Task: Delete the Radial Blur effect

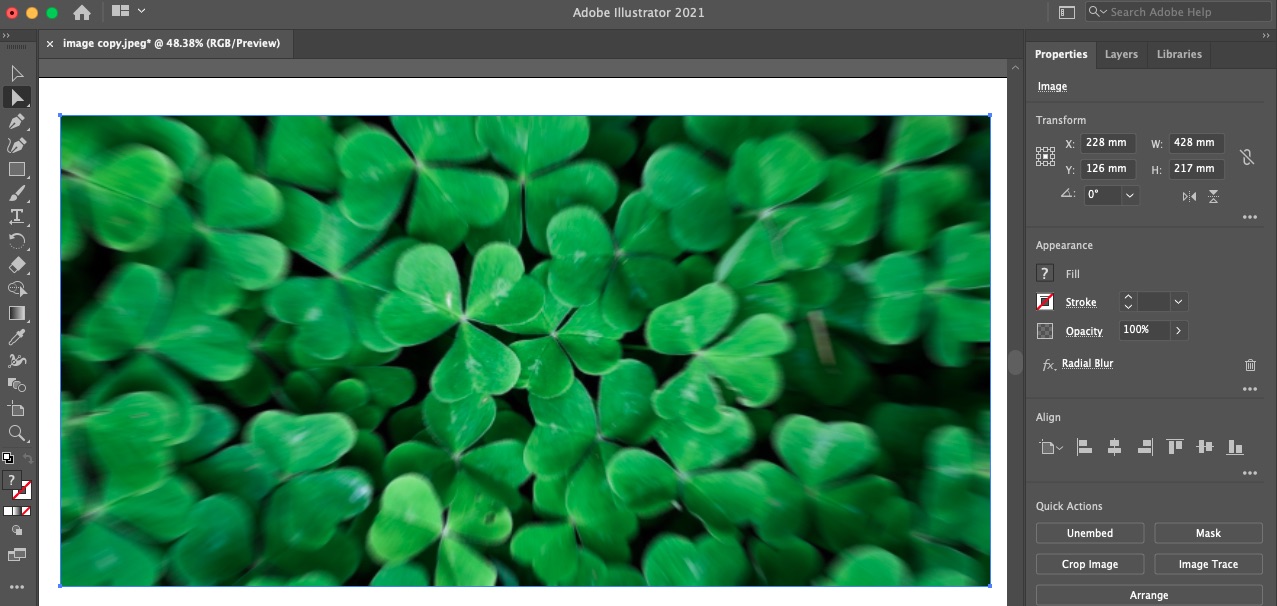Action: point(1250,365)
